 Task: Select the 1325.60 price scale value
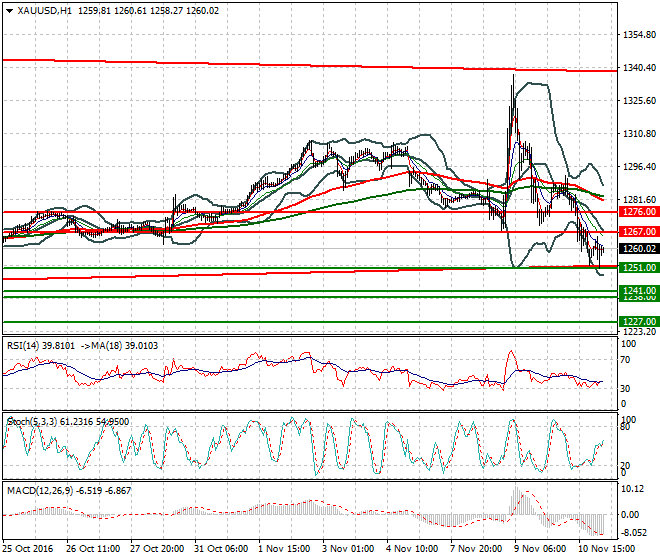click(x=639, y=101)
